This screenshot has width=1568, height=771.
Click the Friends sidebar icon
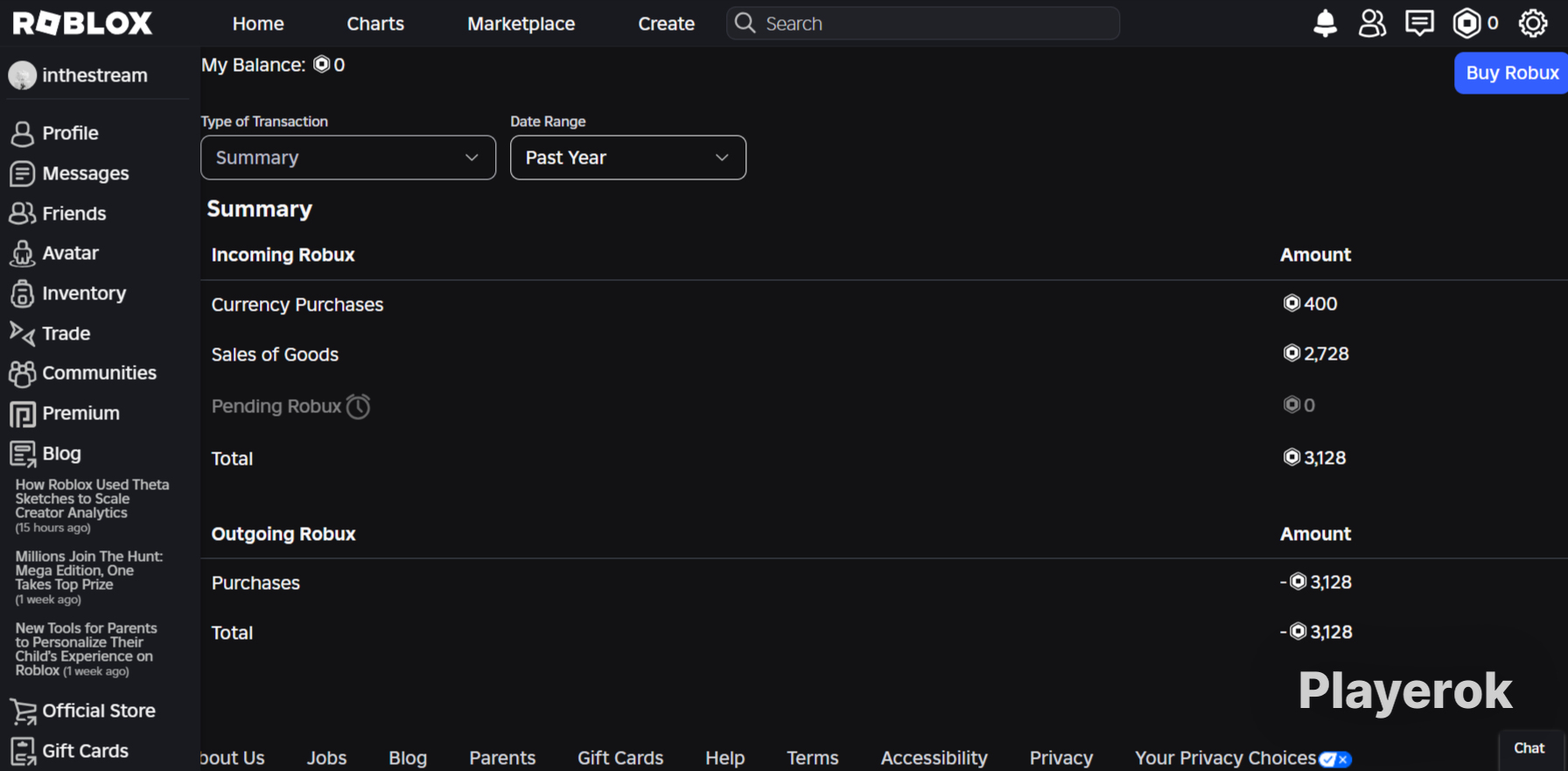[22, 214]
